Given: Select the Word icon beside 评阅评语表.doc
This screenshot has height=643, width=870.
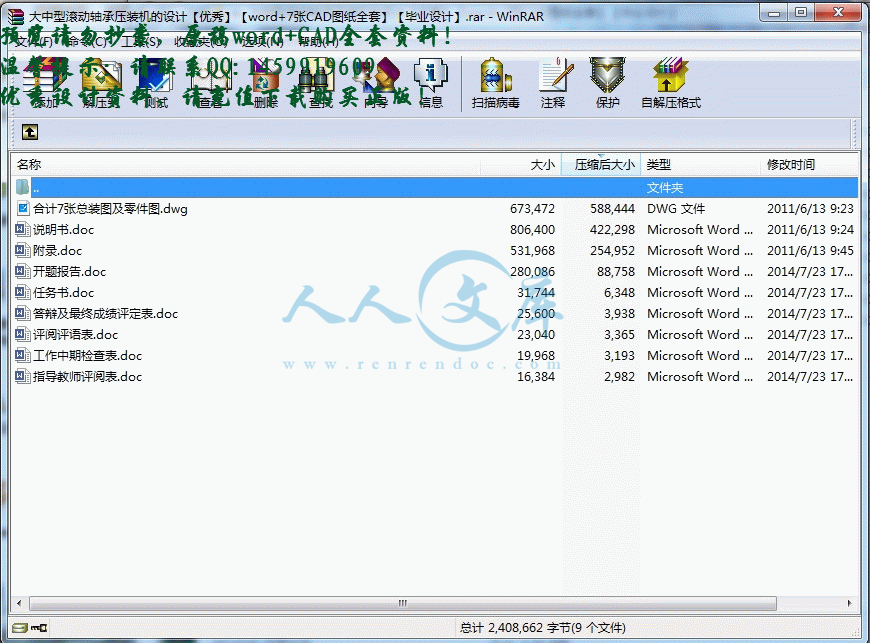Looking at the screenshot, I should click(x=23, y=335).
